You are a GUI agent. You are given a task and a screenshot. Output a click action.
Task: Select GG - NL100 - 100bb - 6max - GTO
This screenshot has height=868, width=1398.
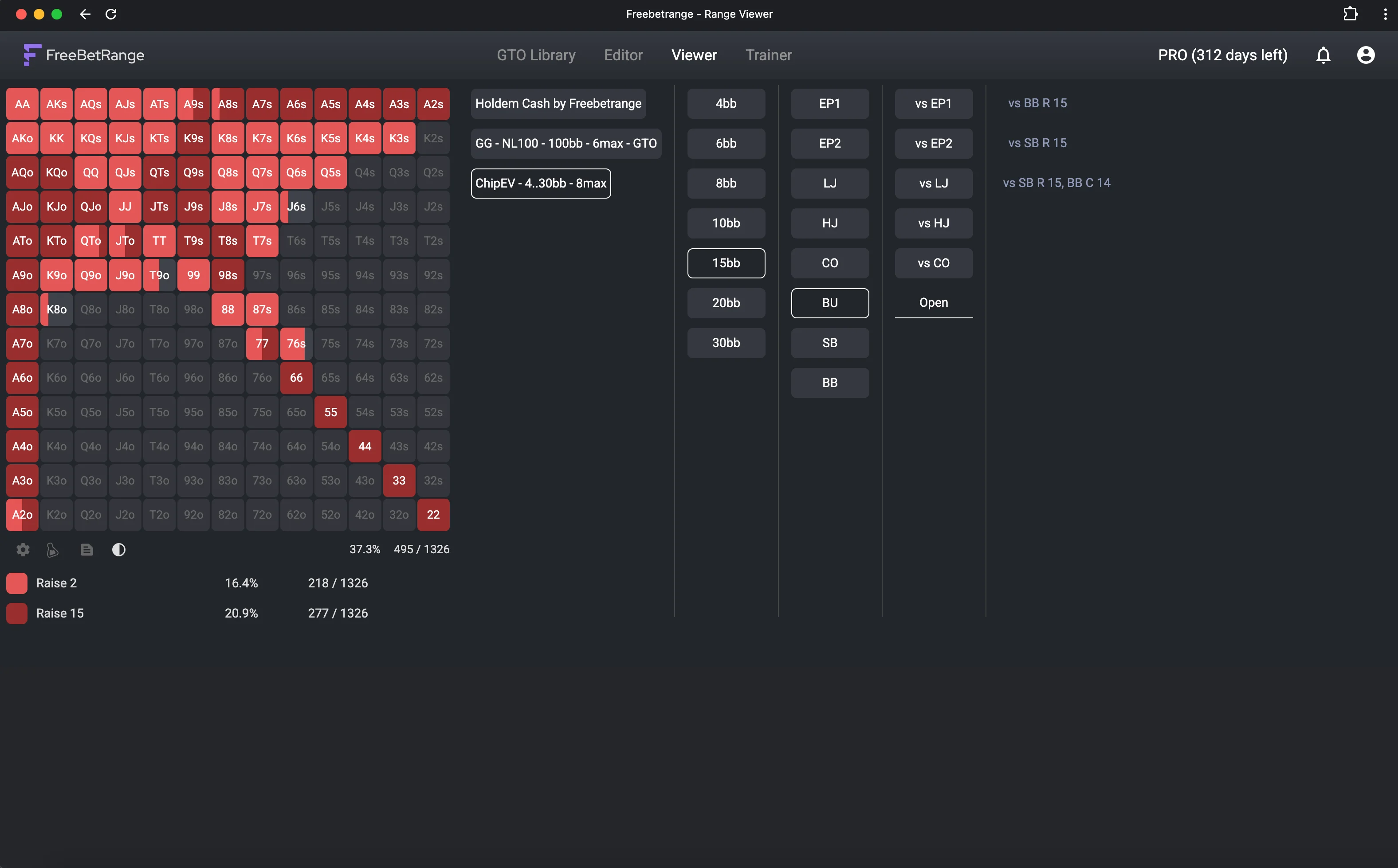pos(566,143)
